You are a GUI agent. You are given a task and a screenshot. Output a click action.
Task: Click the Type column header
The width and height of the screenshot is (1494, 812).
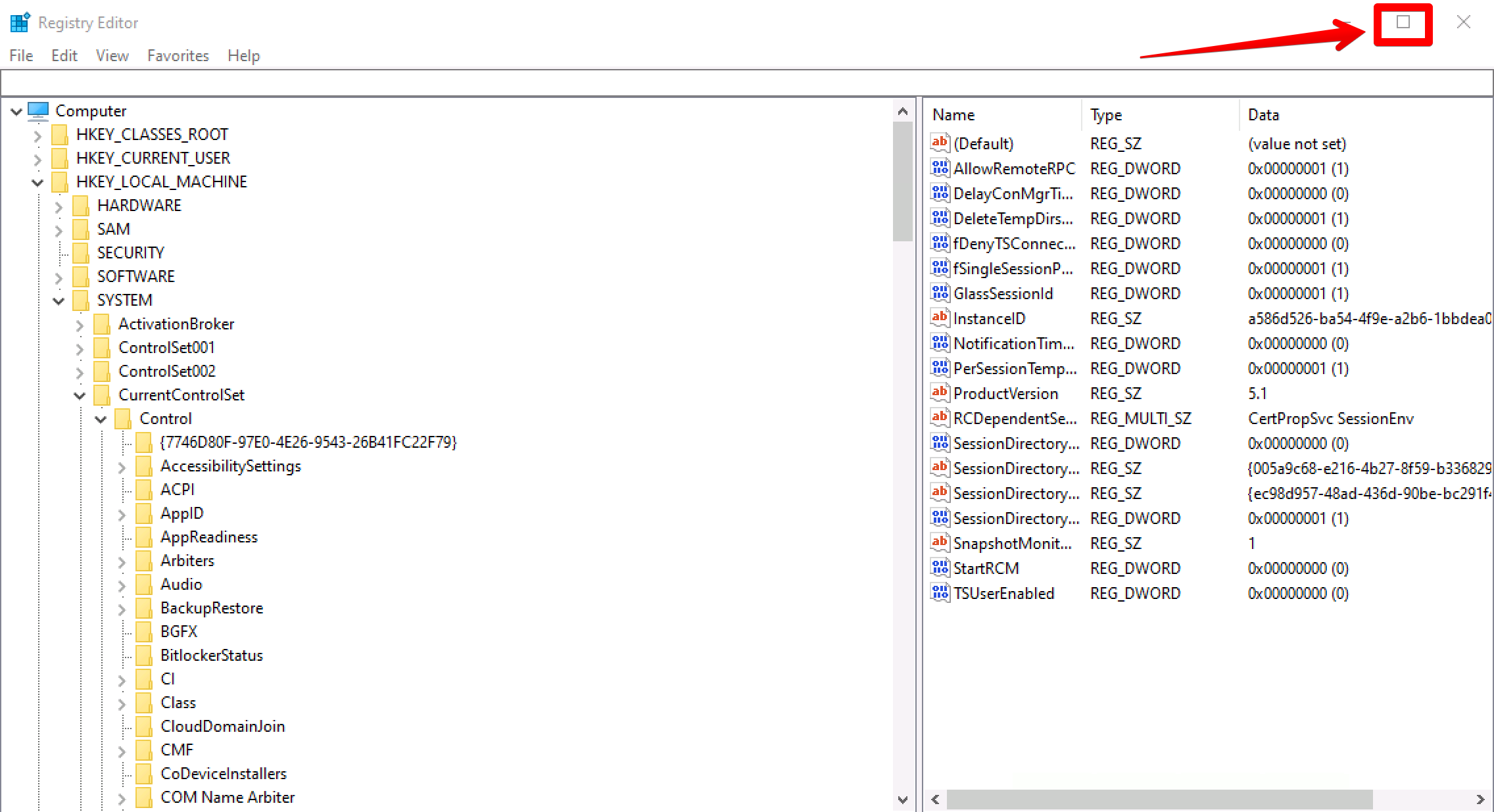pos(1106,115)
